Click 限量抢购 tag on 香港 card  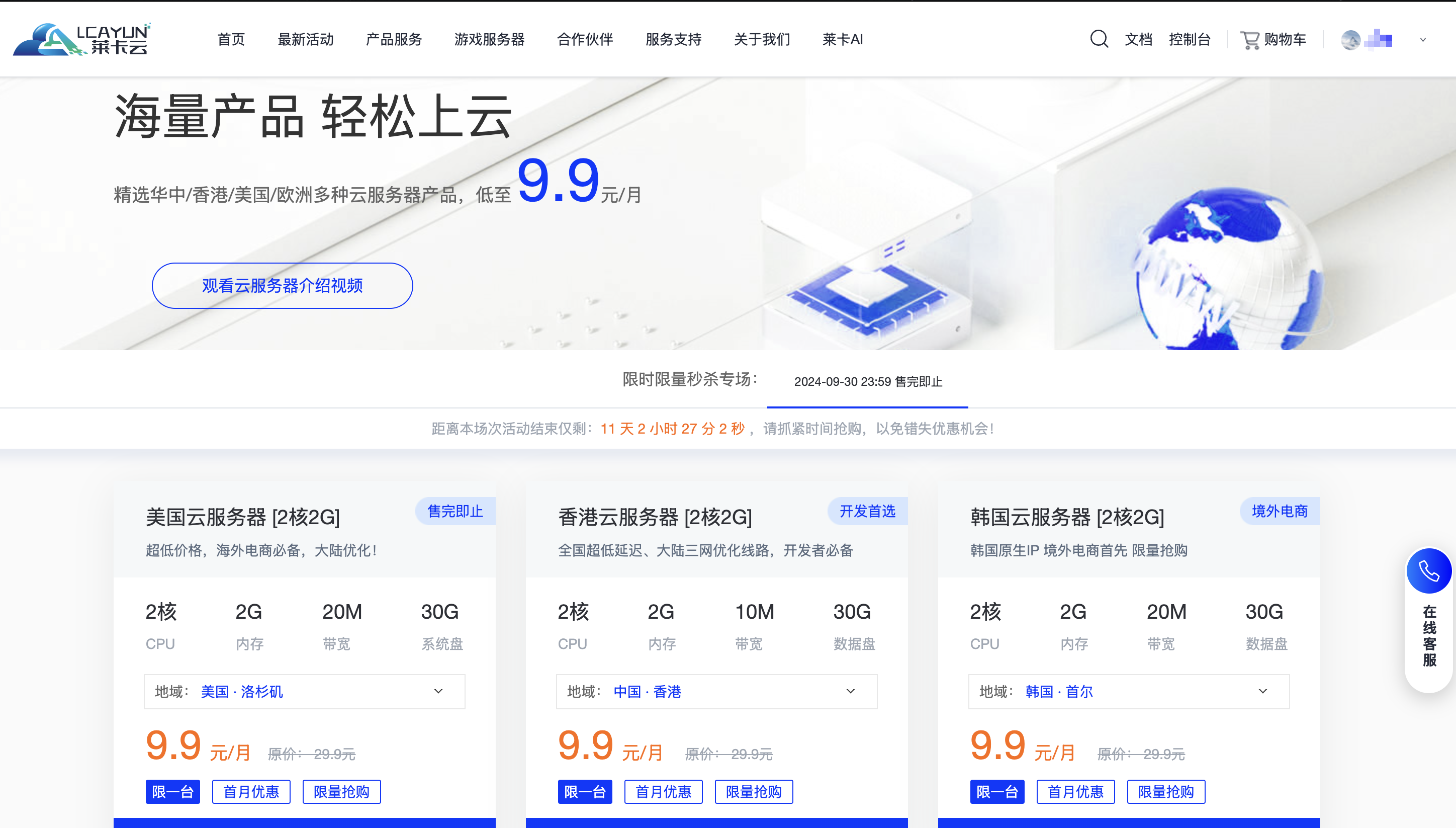tap(754, 792)
